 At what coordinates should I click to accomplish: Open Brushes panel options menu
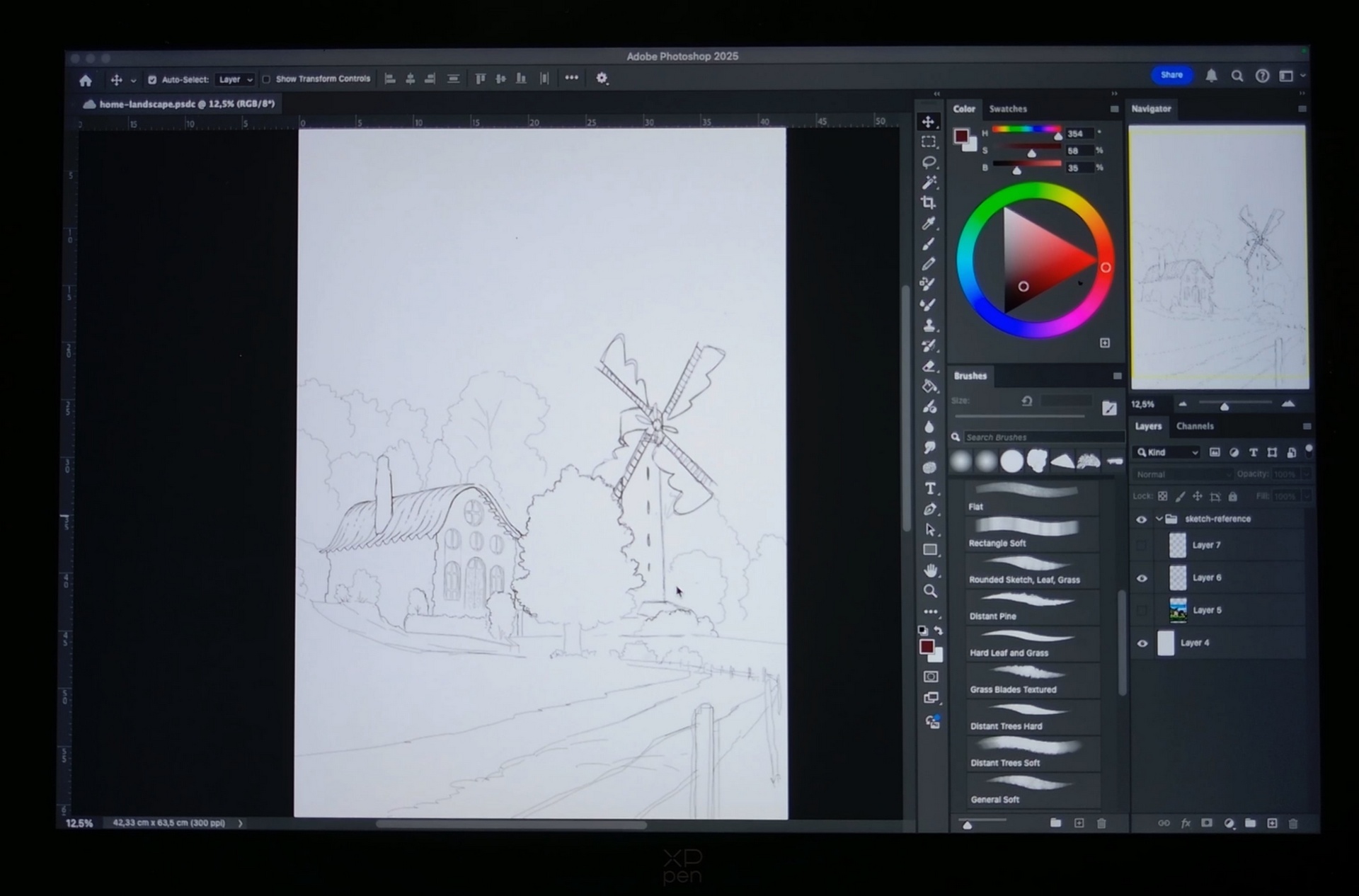[1117, 376]
